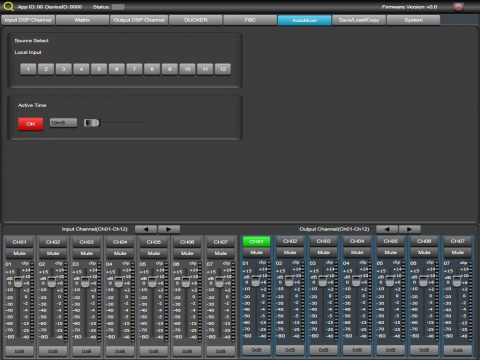The height and width of the screenshot is (360, 480).
Task: Click the Active Time slider handle
Action: pos(92,123)
